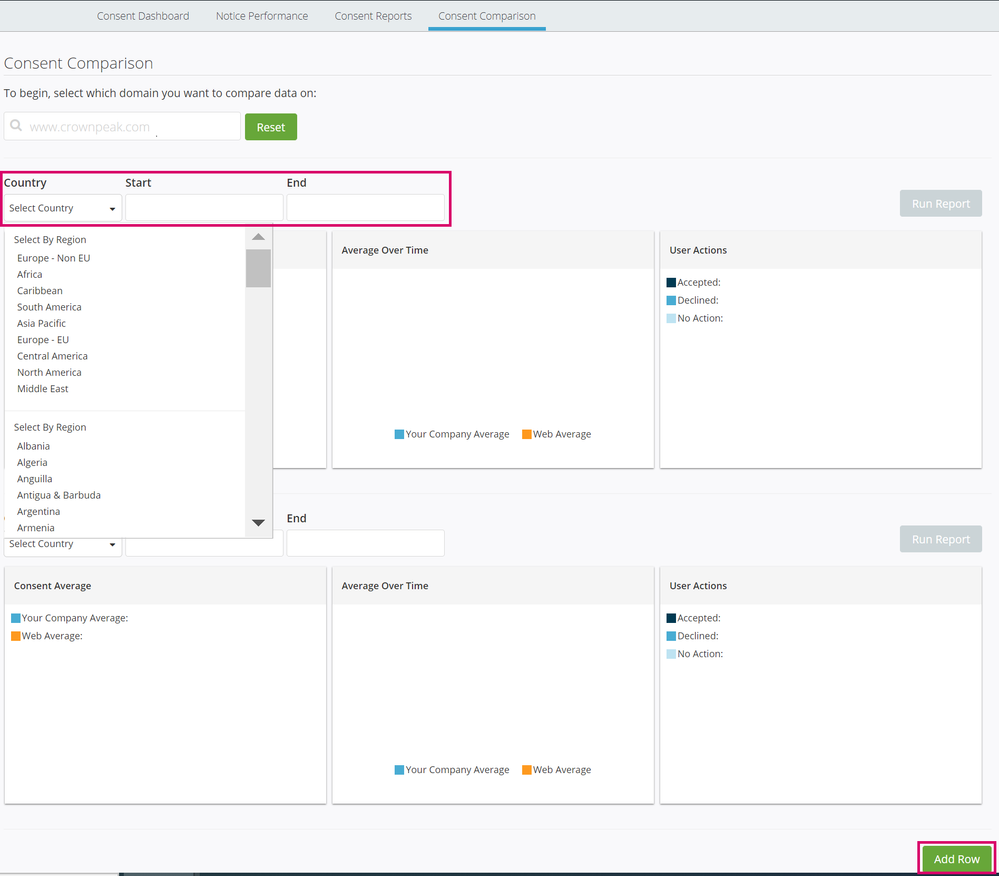Click second Average Over Time panel header

(x=492, y=585)
